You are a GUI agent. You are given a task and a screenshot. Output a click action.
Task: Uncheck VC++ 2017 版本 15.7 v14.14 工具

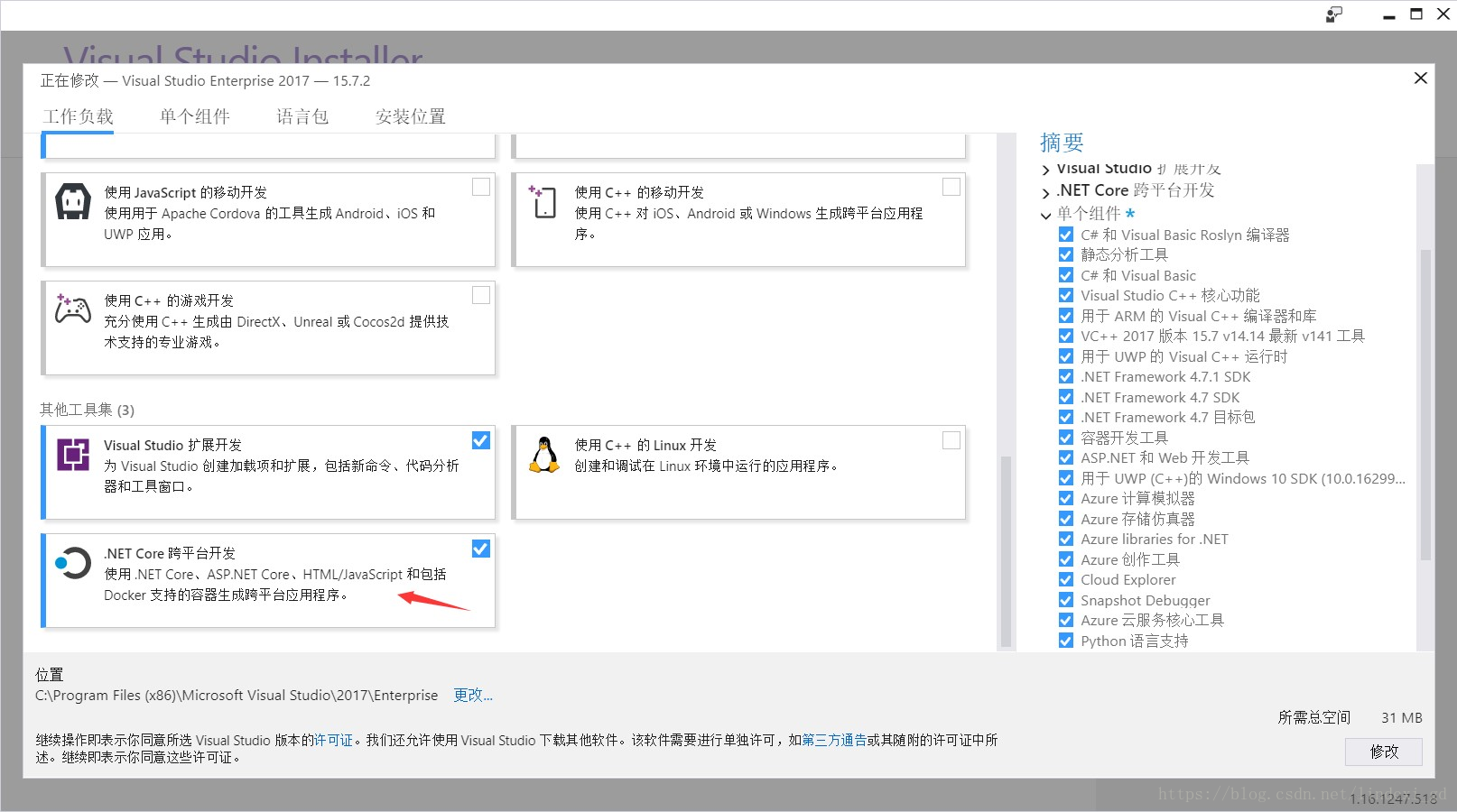(x=1066, y=336)
